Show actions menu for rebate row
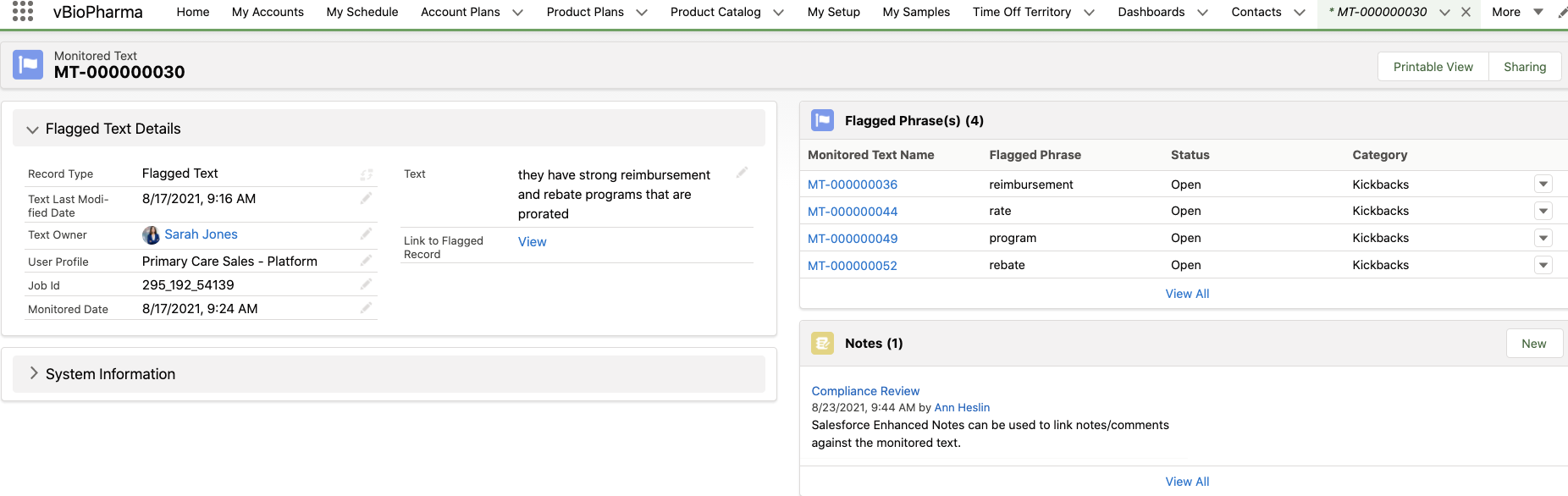The height and width of the screenshot is (496, 1568). coord(1543,266)
